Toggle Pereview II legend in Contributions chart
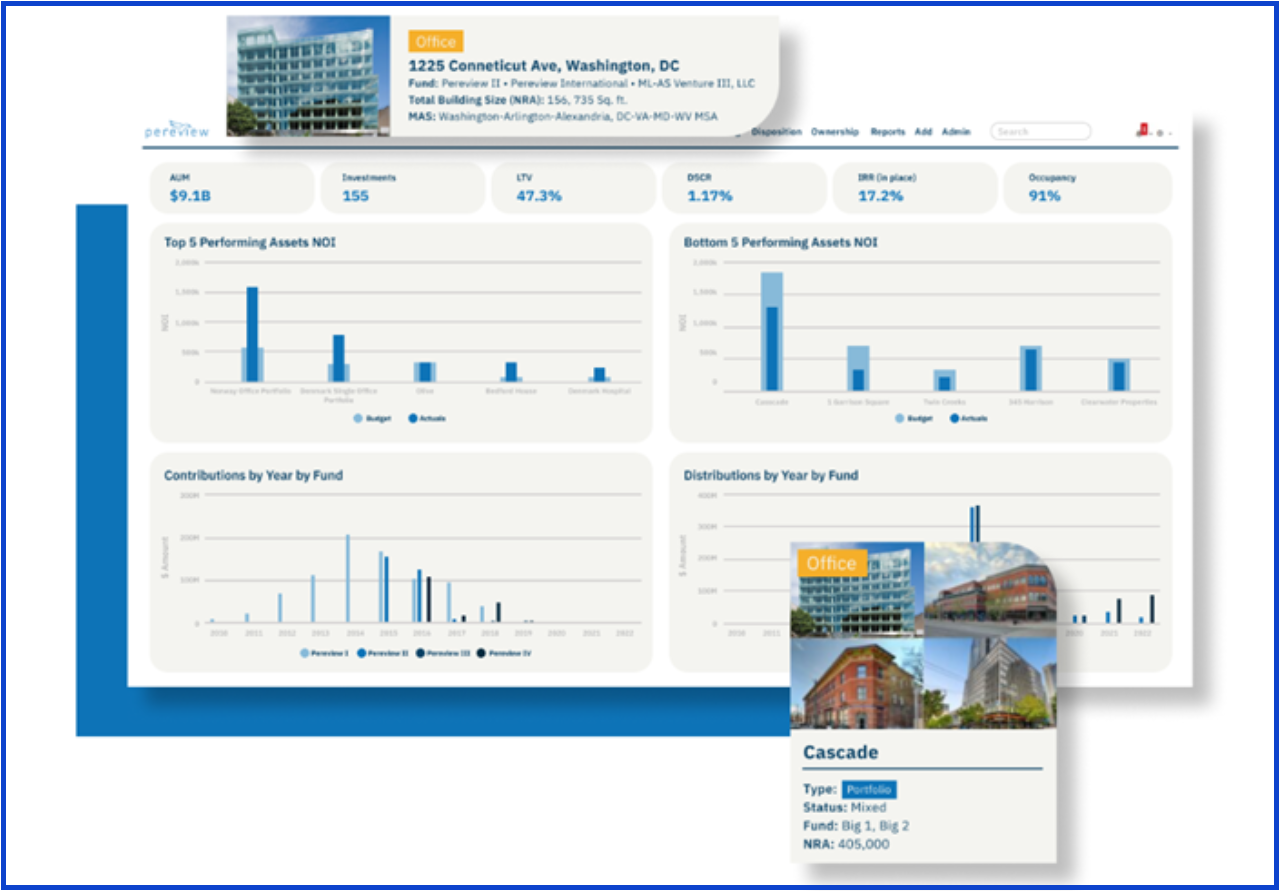Viewport: 1280px width, 891px height. [x=381, y=653]
